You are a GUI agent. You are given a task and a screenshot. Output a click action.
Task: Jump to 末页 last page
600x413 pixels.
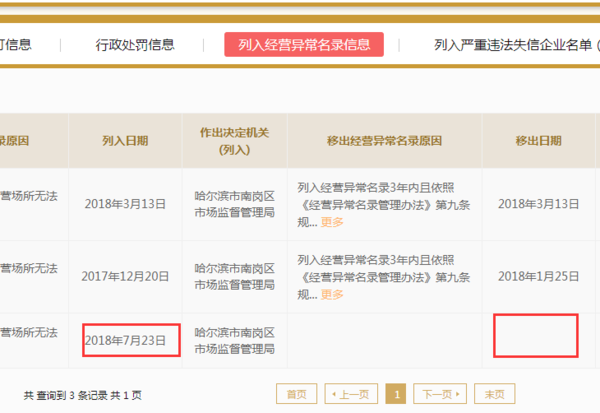[495, 394]
